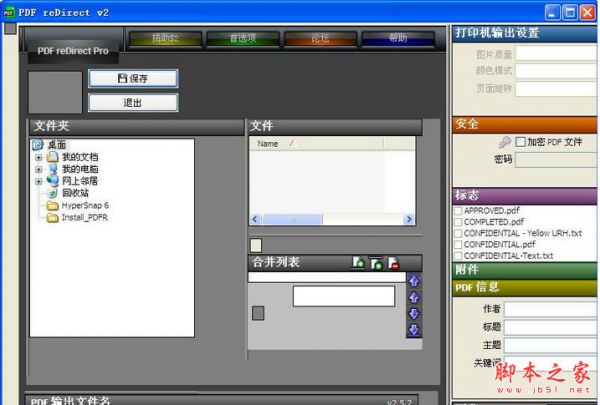This screenshot has width=600, height=405.
Task: Expand 我的电脑 tree node
Action: 39,169
